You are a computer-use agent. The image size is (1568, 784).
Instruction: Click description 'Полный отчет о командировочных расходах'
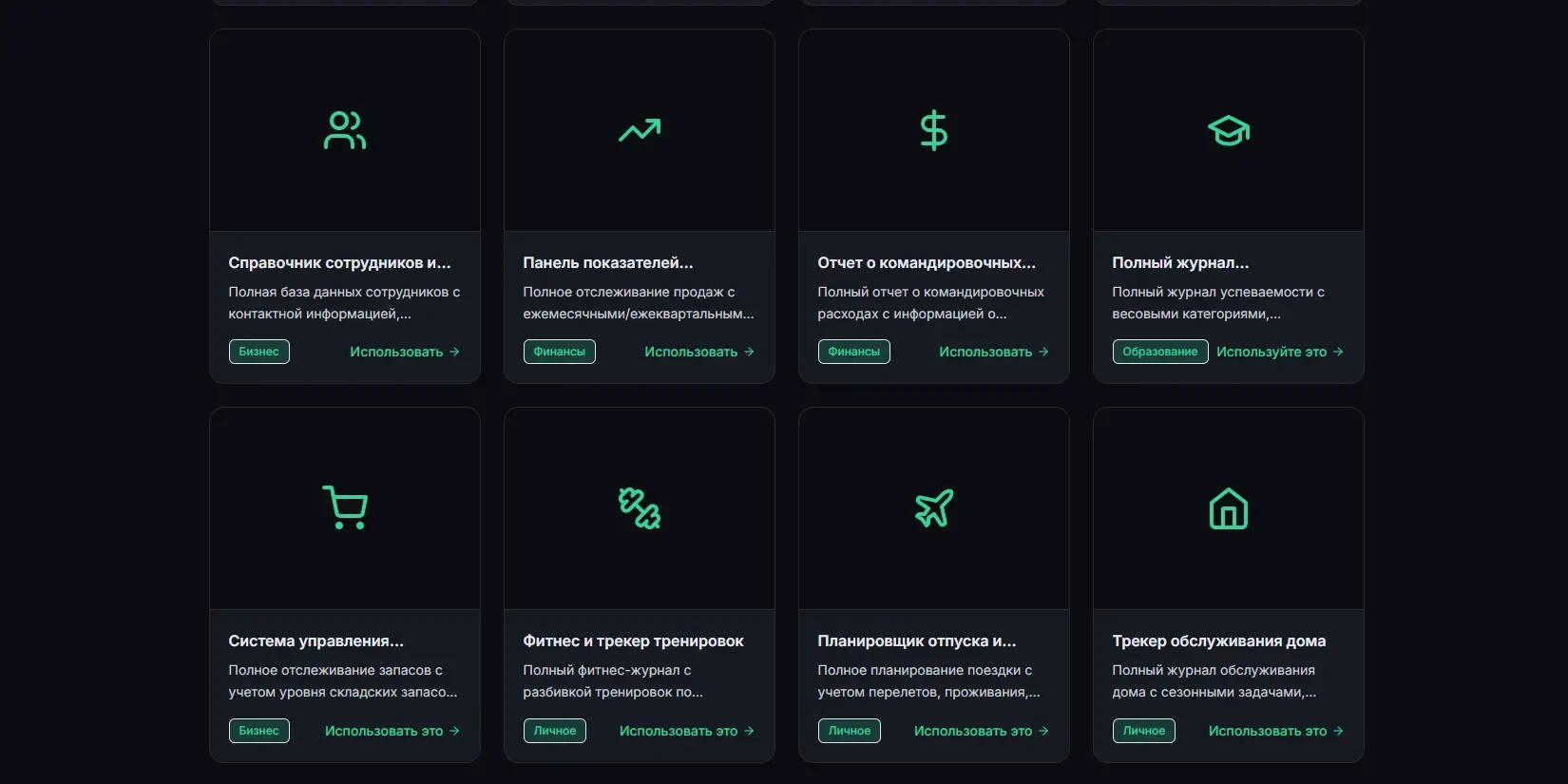click(x=931, y=302)
